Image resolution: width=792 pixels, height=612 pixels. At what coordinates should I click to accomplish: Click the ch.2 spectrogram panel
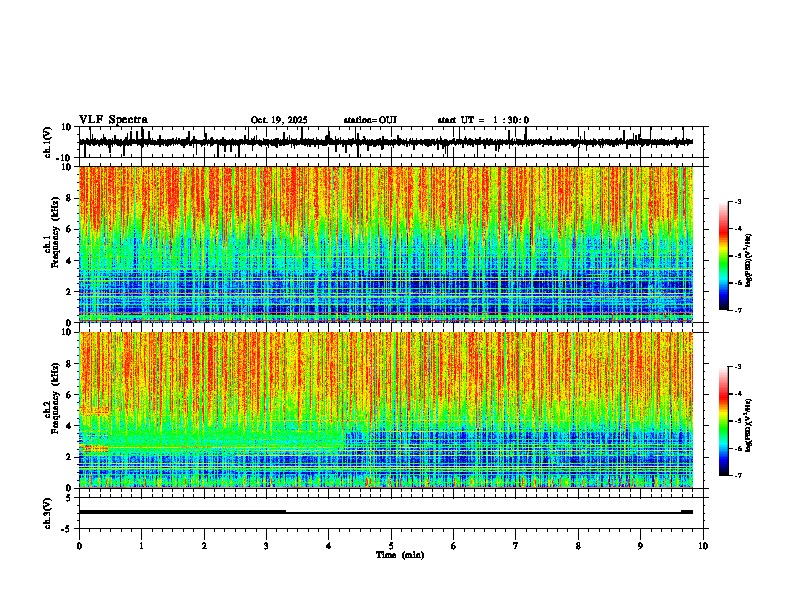click(386, 410)
